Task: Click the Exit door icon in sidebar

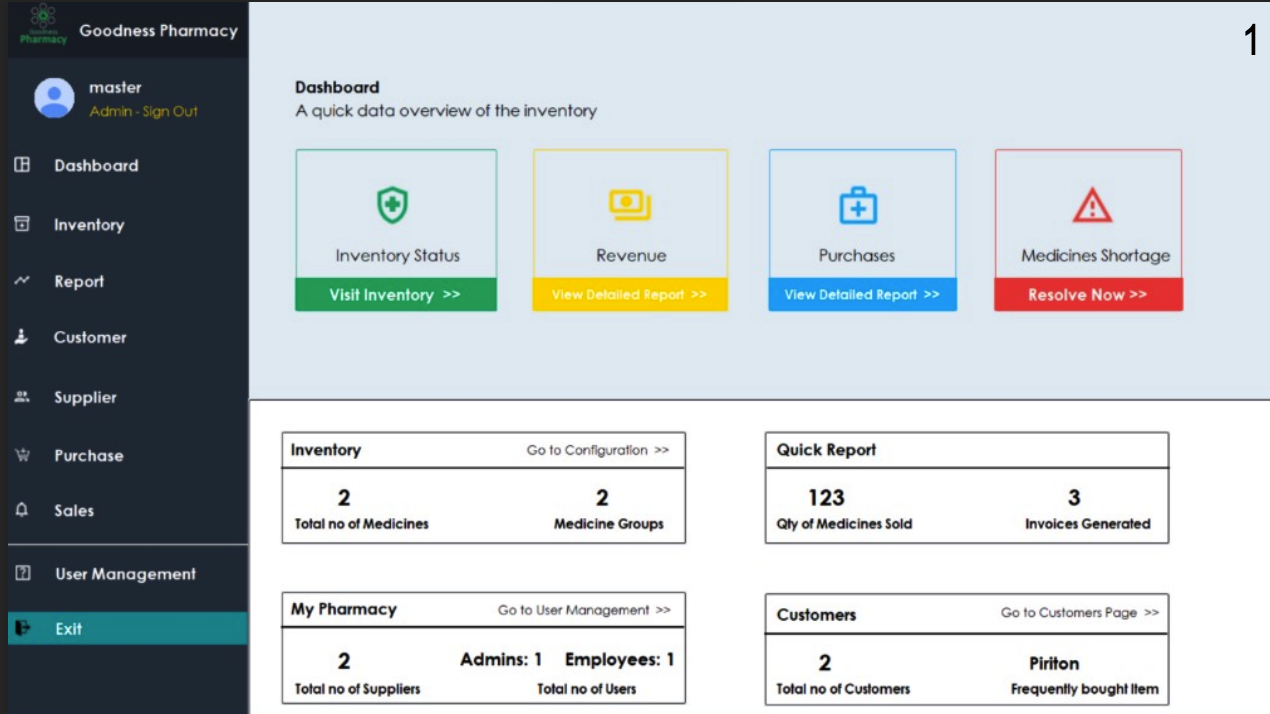Action: 23,628
